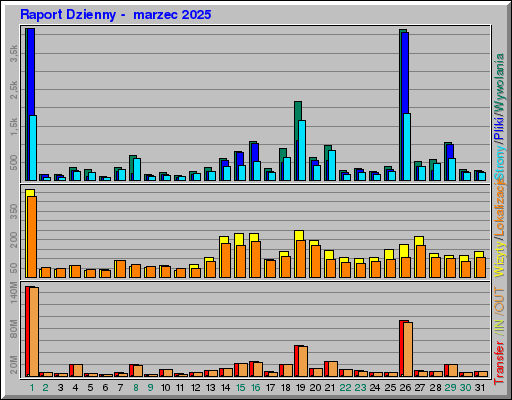Click day label 8 on the x-axis

[x=136, y=388]
